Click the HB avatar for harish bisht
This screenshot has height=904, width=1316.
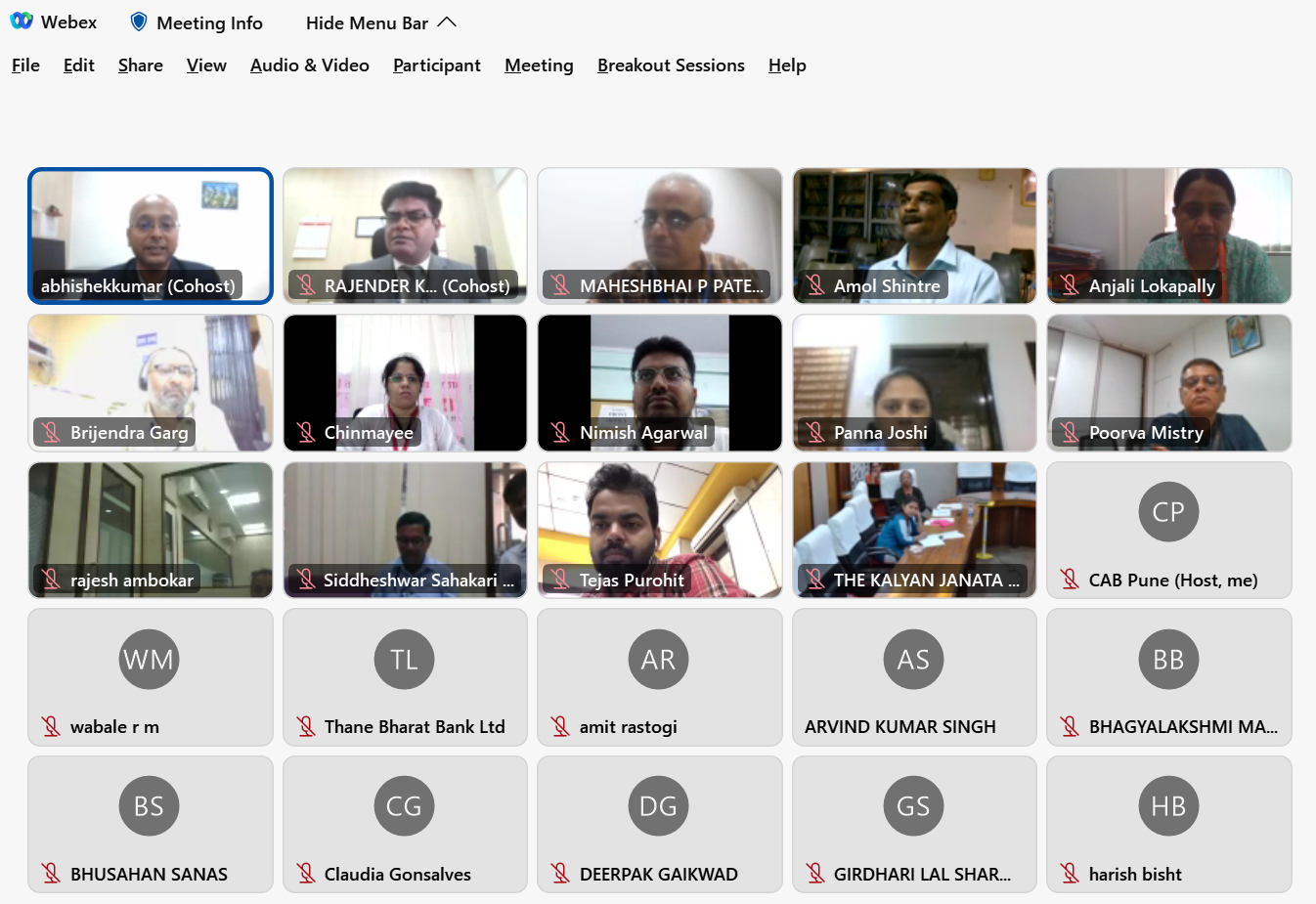click(1168, 806)
